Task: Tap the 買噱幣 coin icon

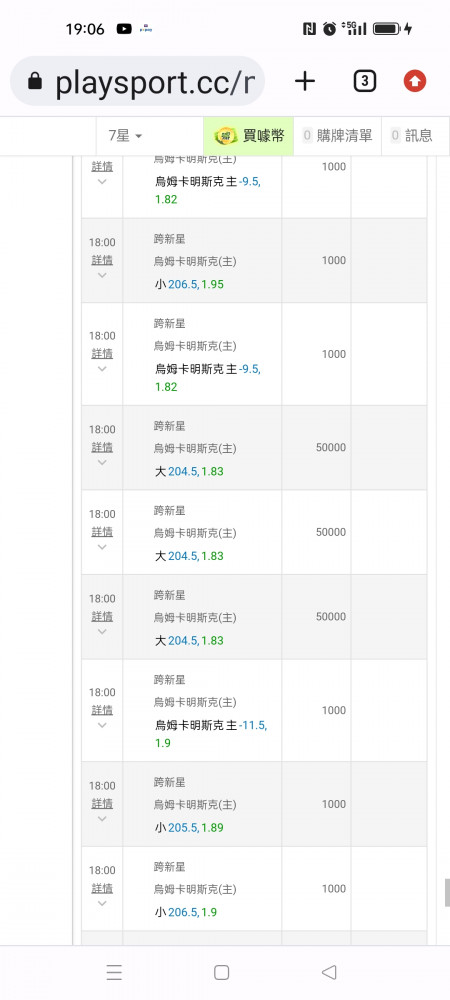Action: [x=226, y=135]
